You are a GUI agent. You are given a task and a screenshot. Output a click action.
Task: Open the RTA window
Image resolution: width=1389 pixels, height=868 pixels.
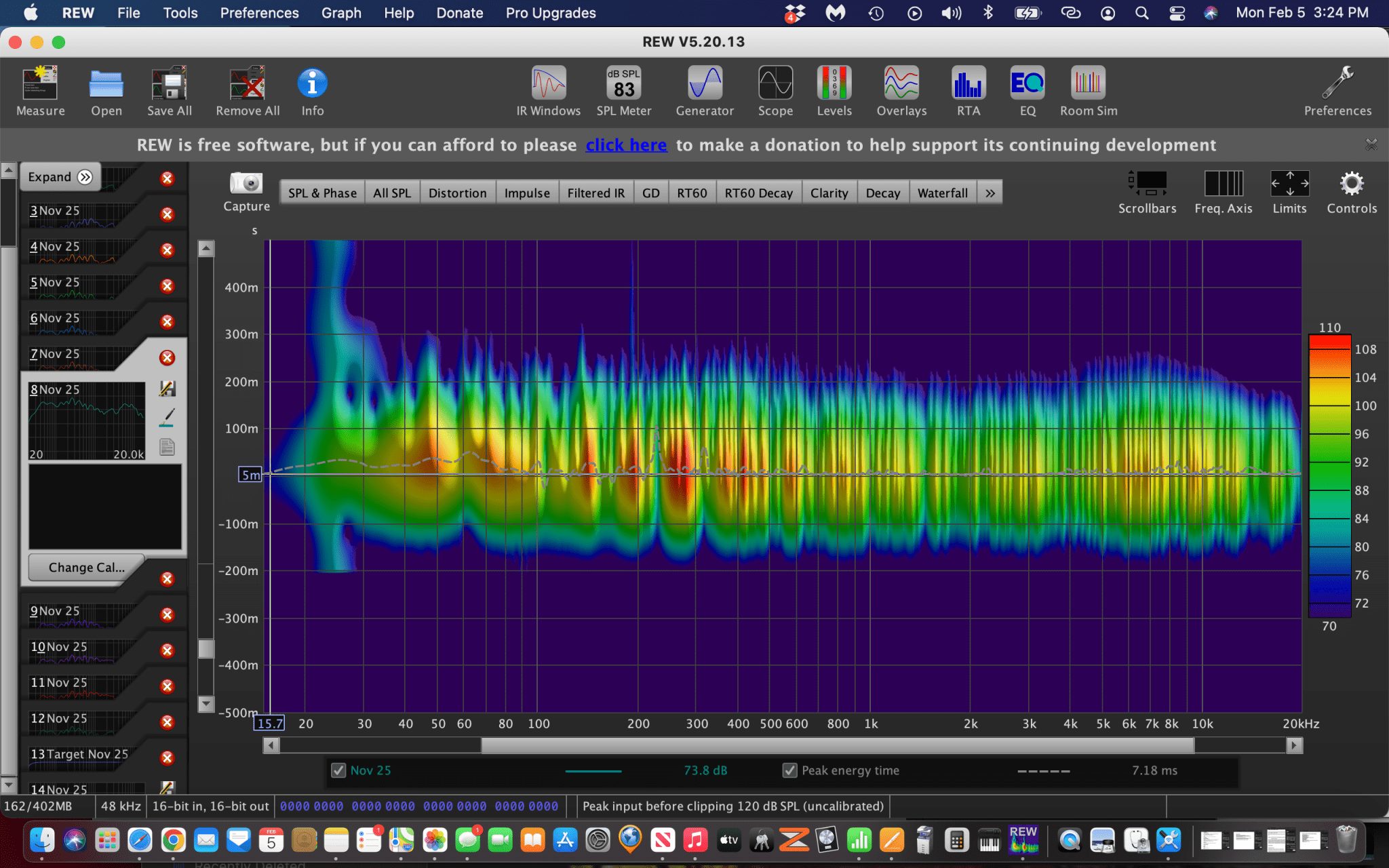969,91
